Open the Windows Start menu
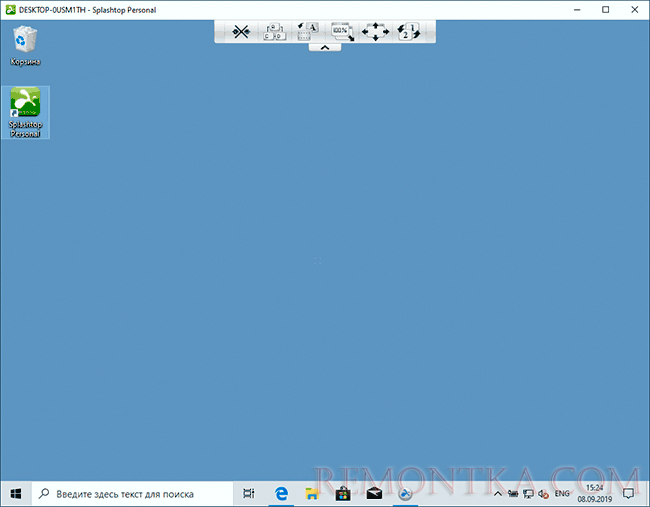Image resolution: width=650 pixels, height=507 pixels. 16,494
